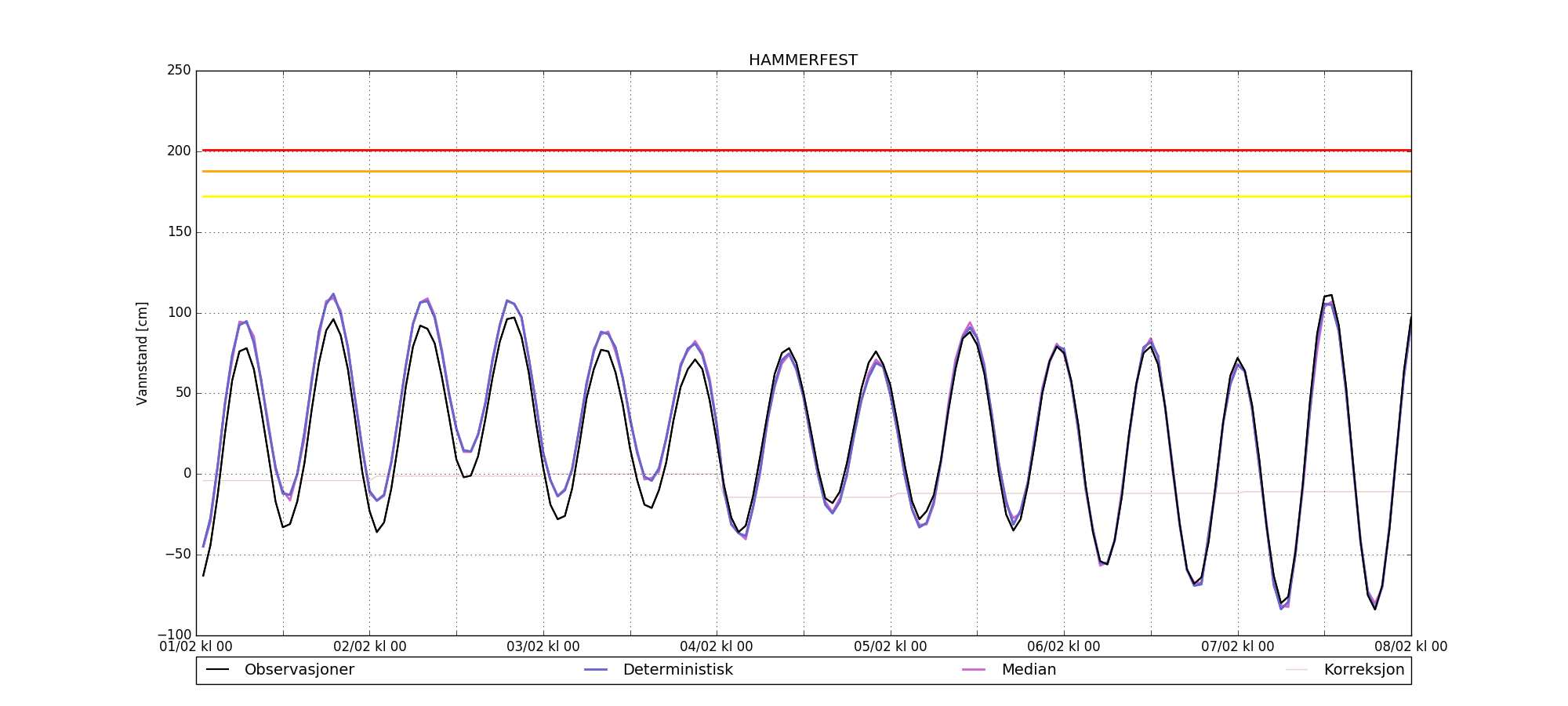Click the red horizontal threshold line

click(x=784, y=150)
